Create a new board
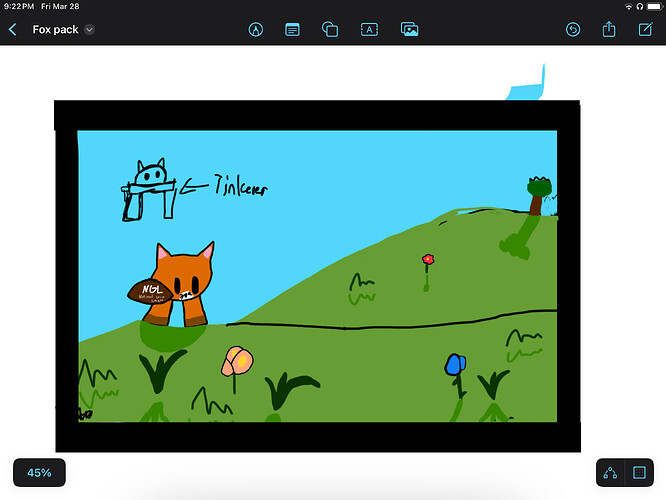 646,30
